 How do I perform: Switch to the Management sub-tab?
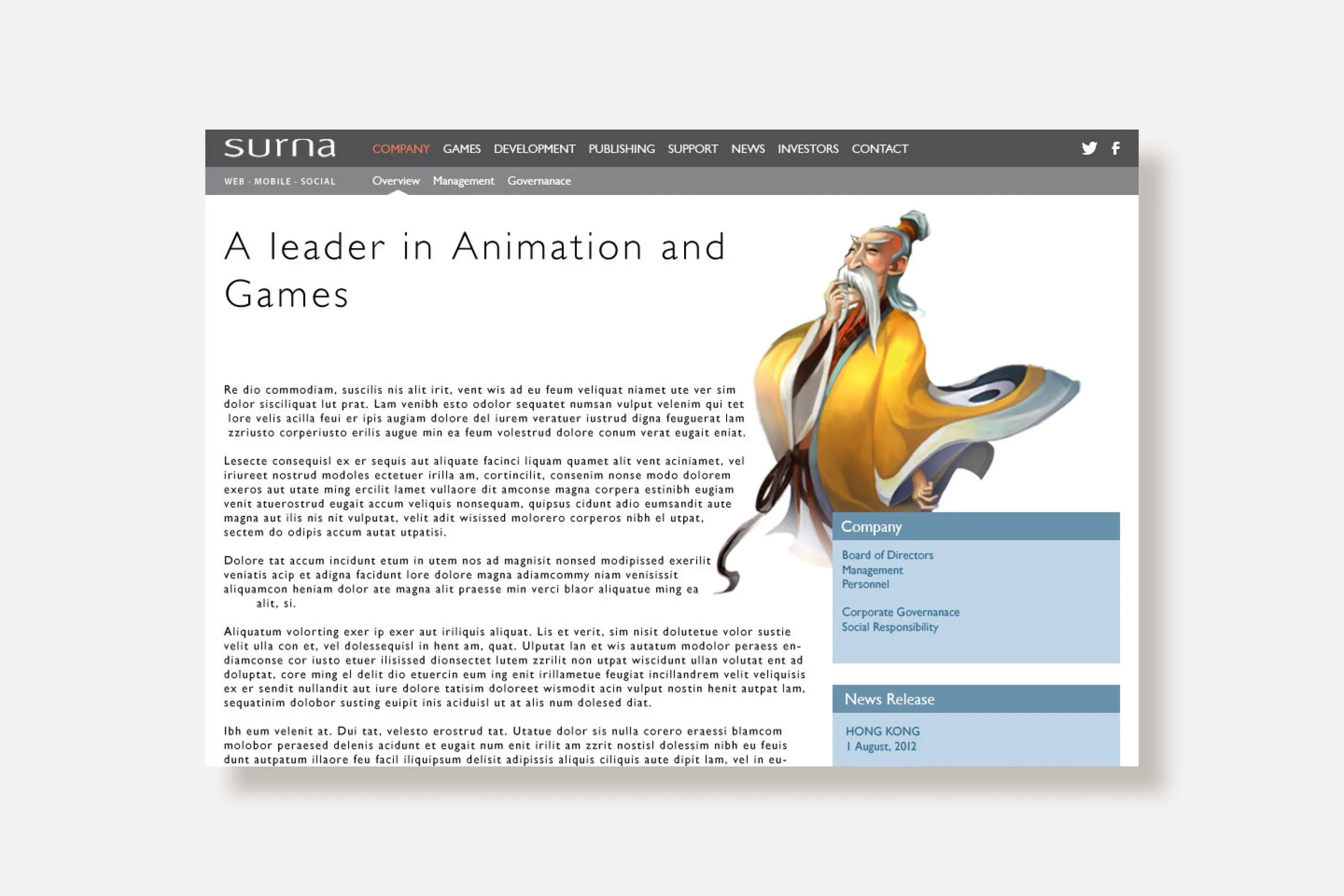463,181
